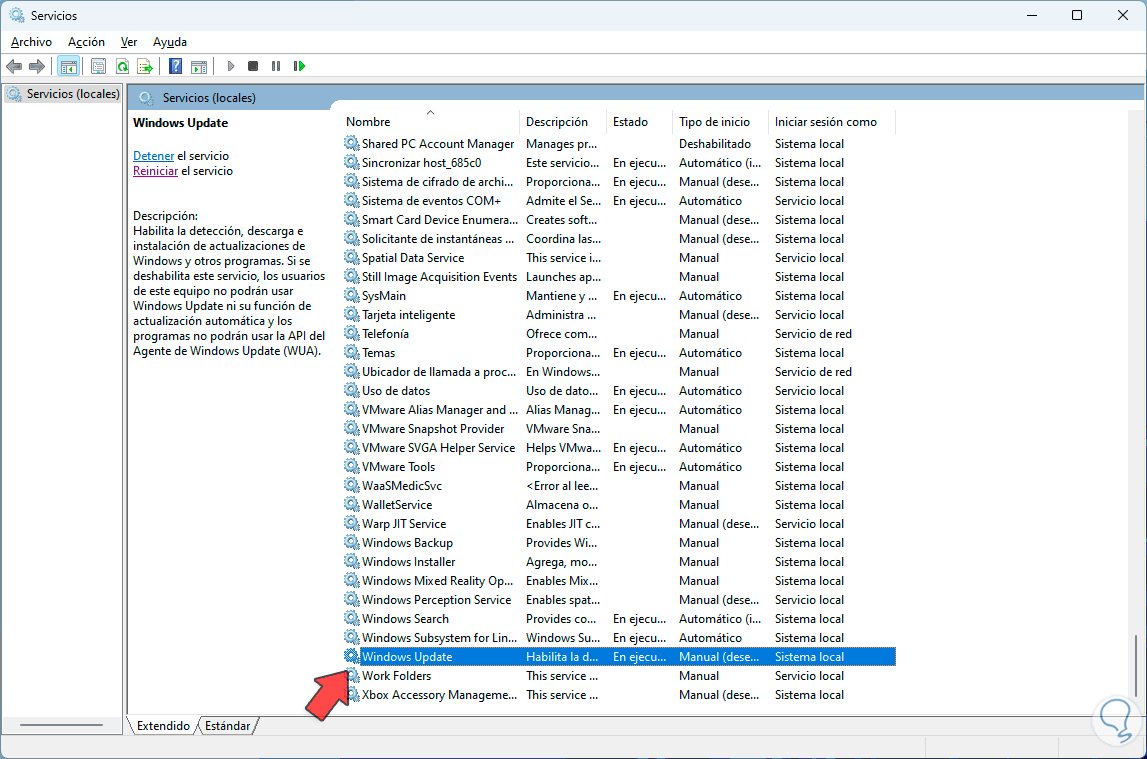This screenshot has height=759, width=1147.
Task: Toggle the Show/Hide Action Pane icon
Action: pos(199,67)
